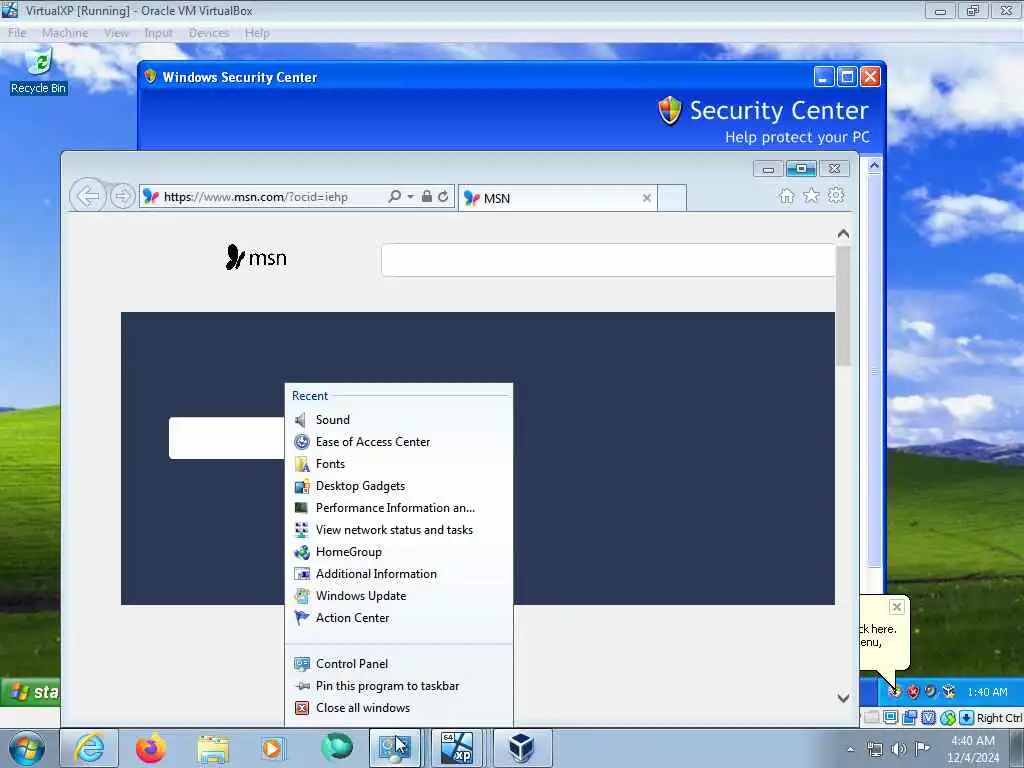Click the Internet Explorer Home icon
The image size is (1024, 768).
(786, 196)
